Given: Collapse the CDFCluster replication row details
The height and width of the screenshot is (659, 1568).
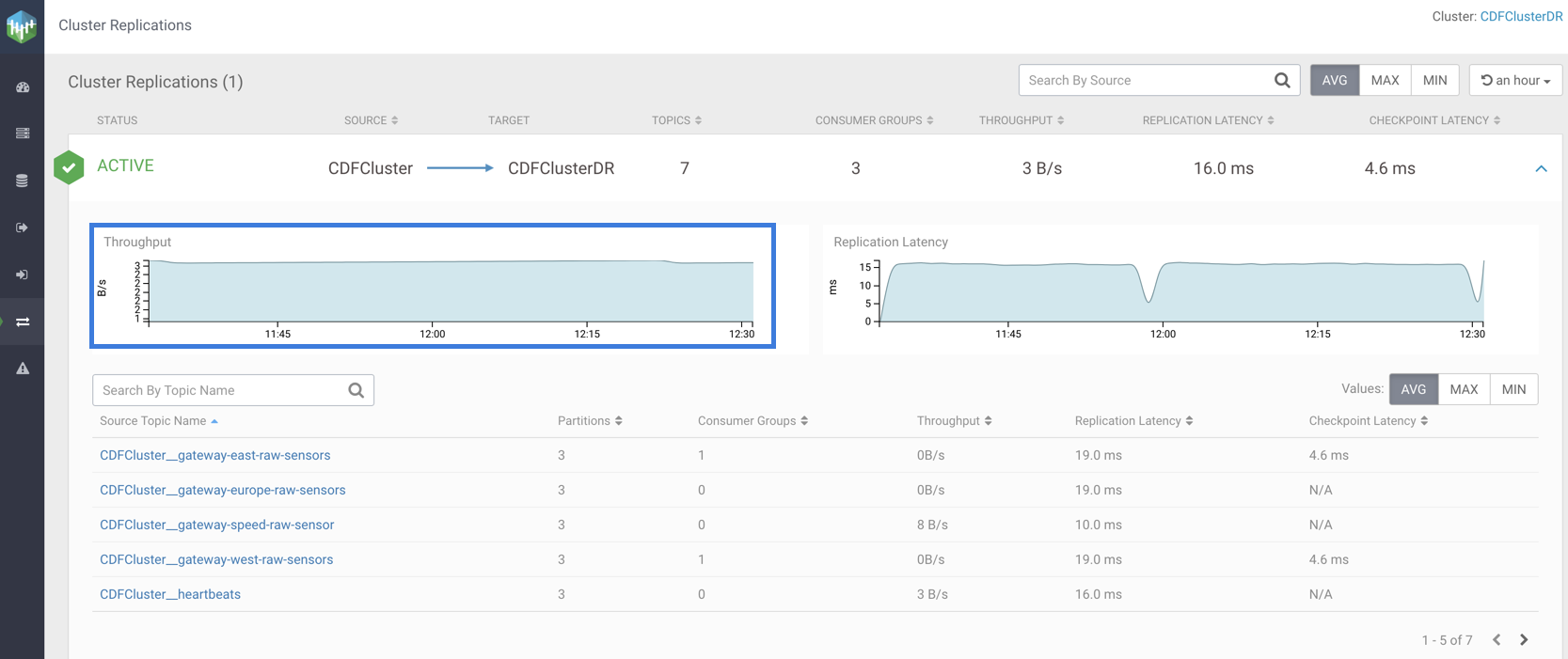Looking at the screenshot, I should (x=1541, y=169).
